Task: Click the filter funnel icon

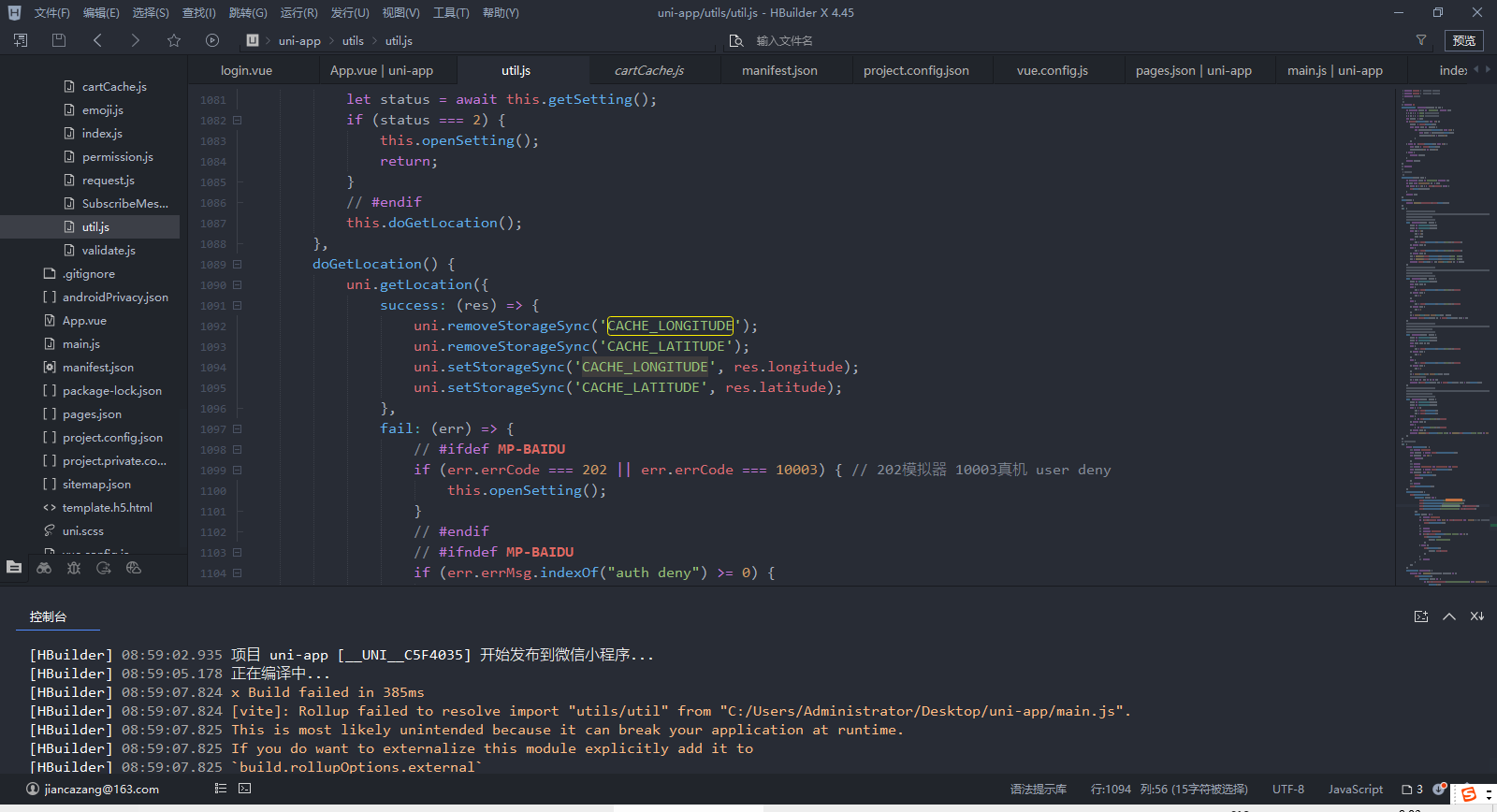Action: click(x=1421, y=40)
